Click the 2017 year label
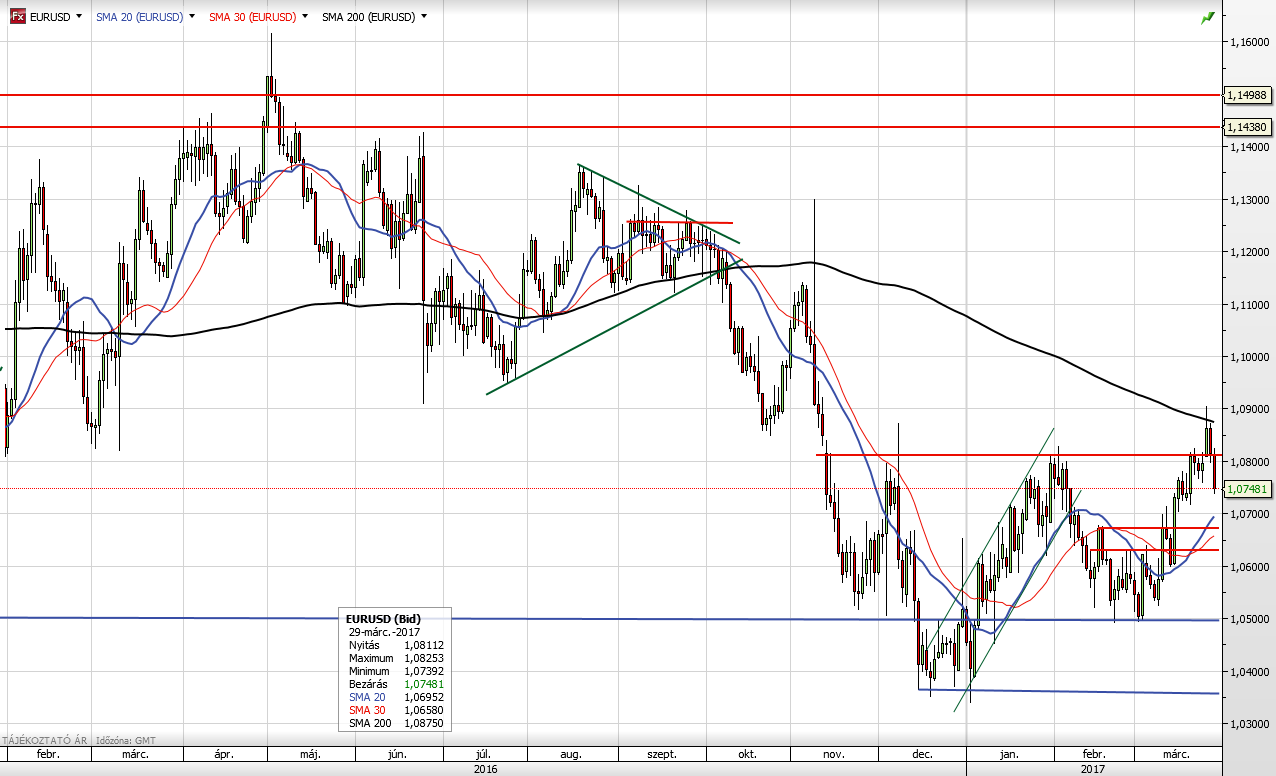 tap(1094, 769)
